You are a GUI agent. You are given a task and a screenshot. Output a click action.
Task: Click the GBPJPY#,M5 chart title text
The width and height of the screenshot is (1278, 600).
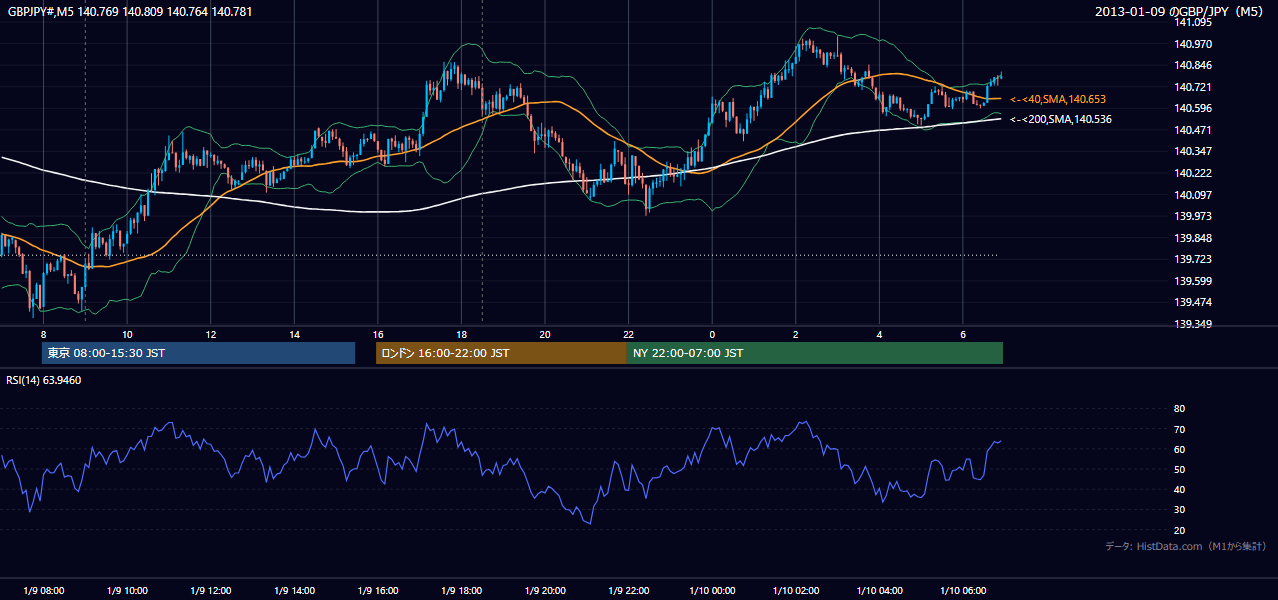click(x=130, y=12)
